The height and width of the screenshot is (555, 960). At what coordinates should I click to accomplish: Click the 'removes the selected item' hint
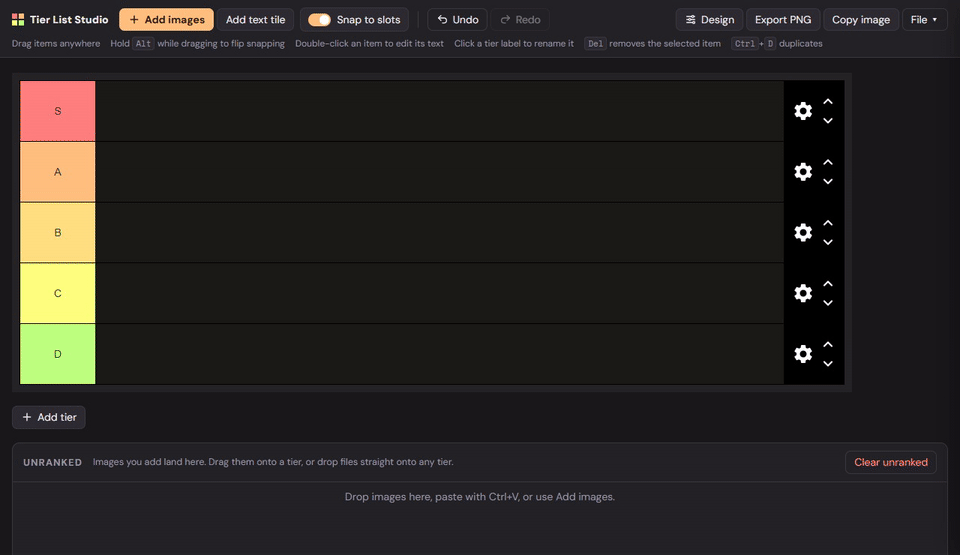(665, 43)
